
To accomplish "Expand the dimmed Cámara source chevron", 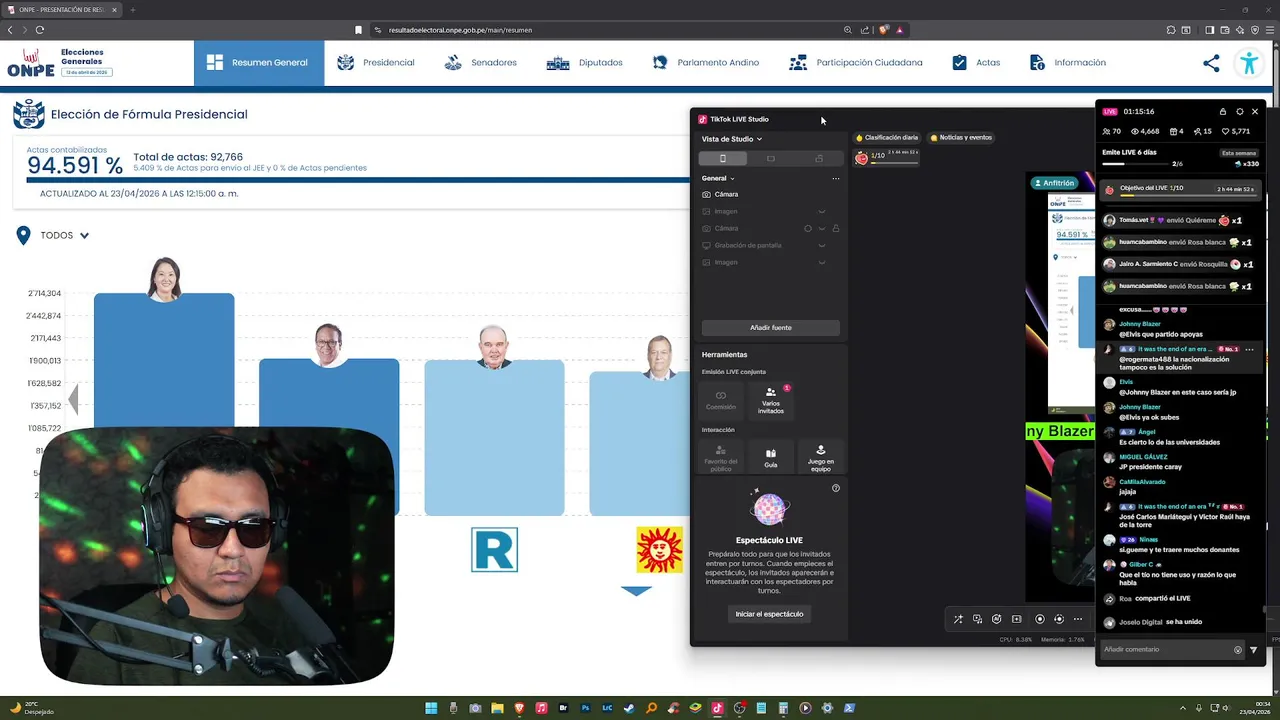I will pyautogui.click(x=822, y=228).
